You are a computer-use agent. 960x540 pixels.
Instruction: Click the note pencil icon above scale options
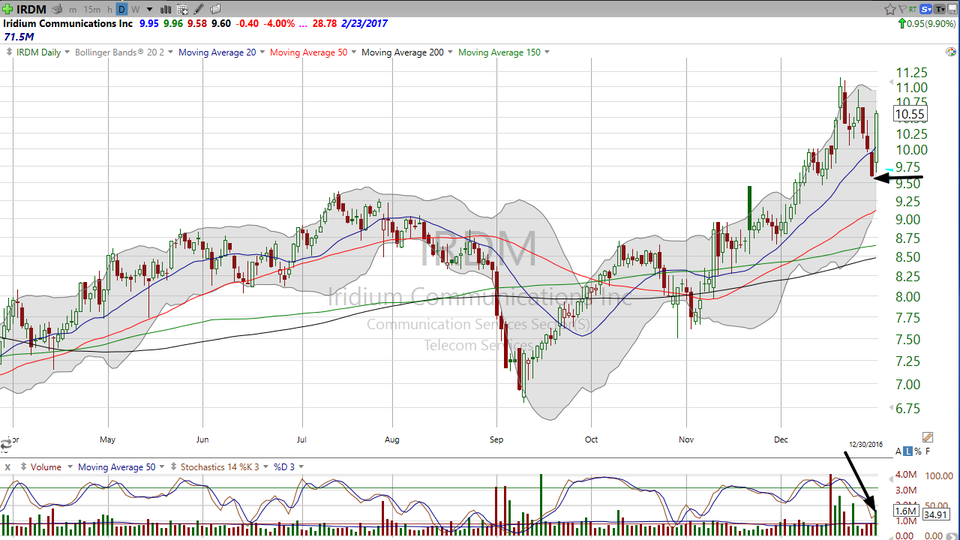coord(928,437)
